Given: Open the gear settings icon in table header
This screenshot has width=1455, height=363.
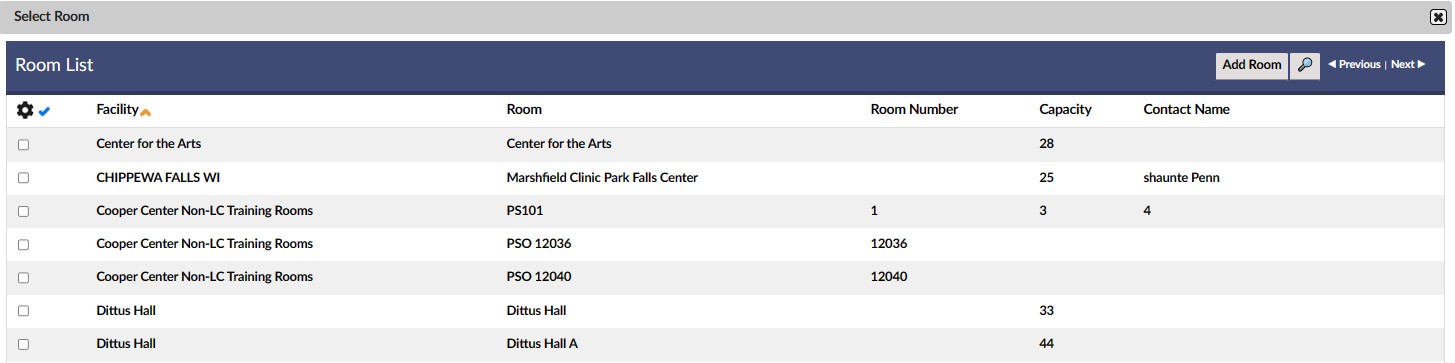Looking at the screenshot, I should 26,110.
